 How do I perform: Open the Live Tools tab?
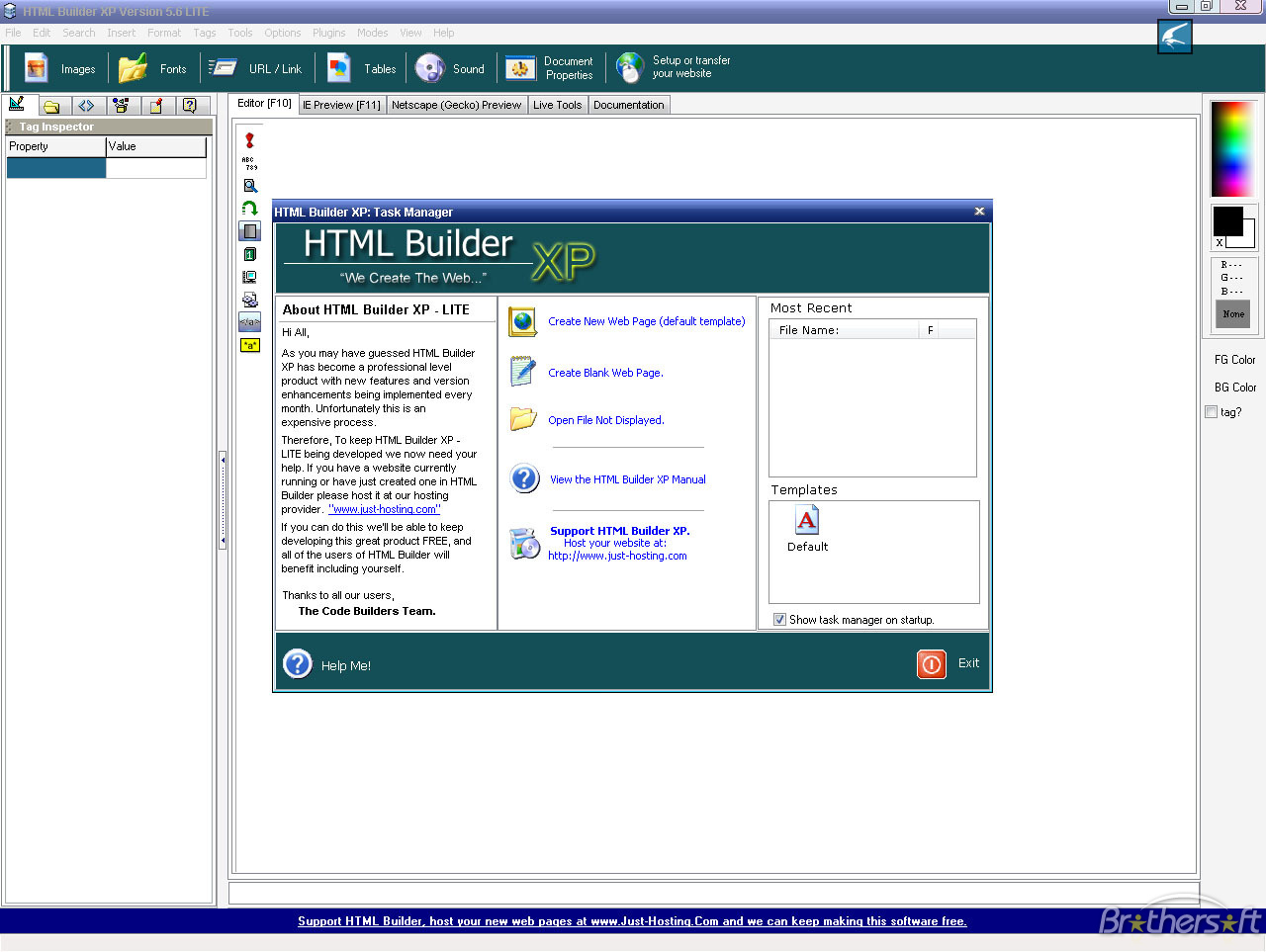tap(558, 105)
